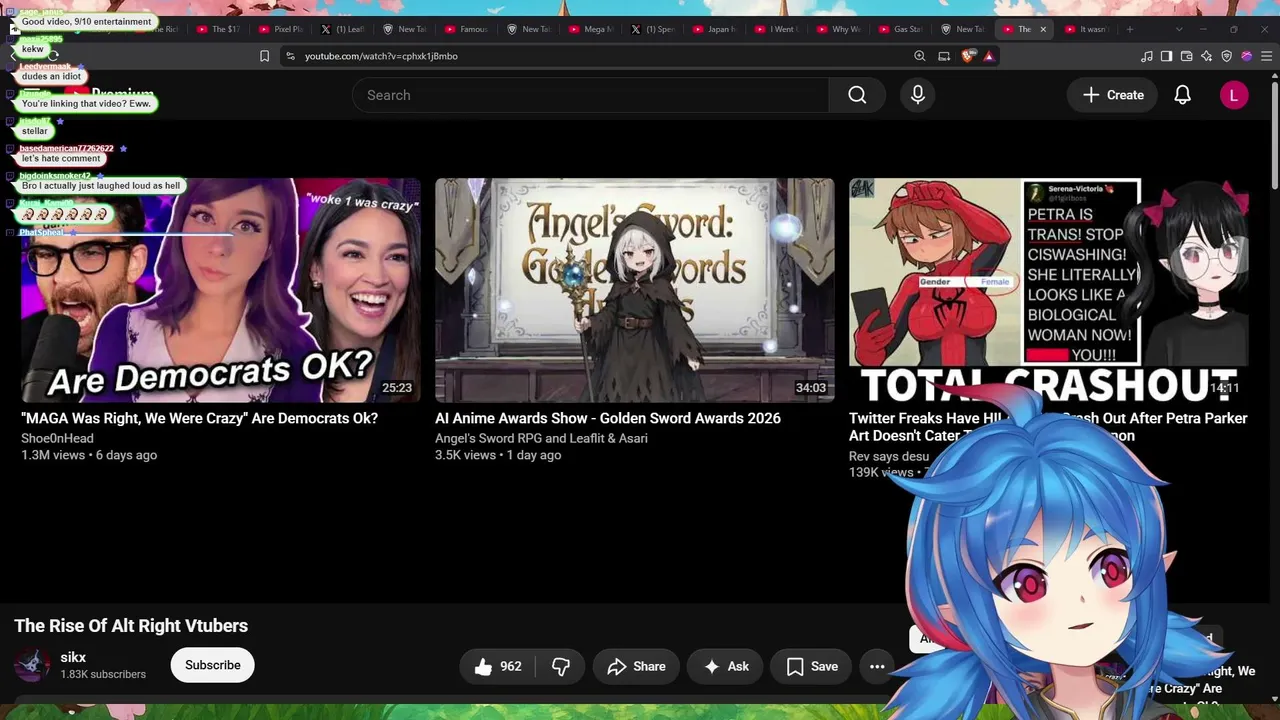Open the Brave Rewards triangle icon
Screen dimensions: 1280x720
(x=989, y=56)
